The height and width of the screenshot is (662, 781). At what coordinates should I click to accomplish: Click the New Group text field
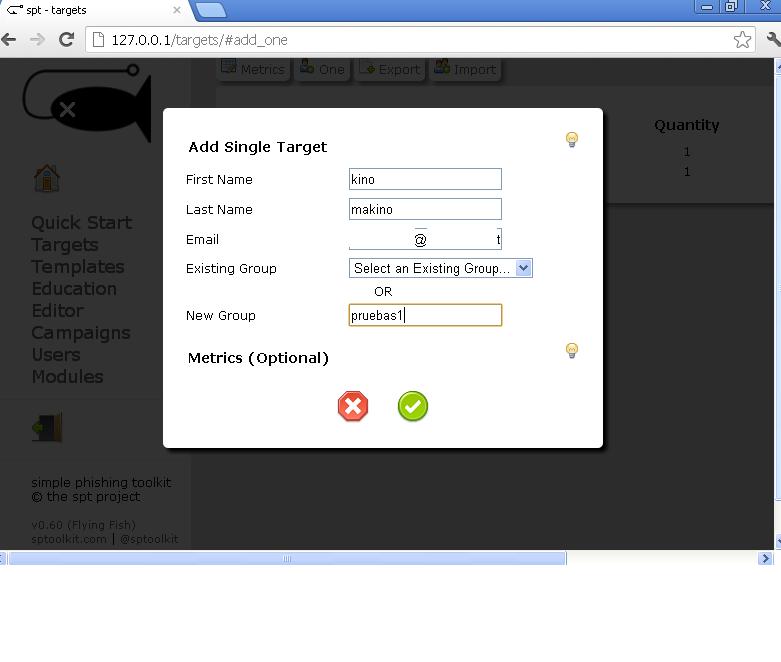coord(425,316)
